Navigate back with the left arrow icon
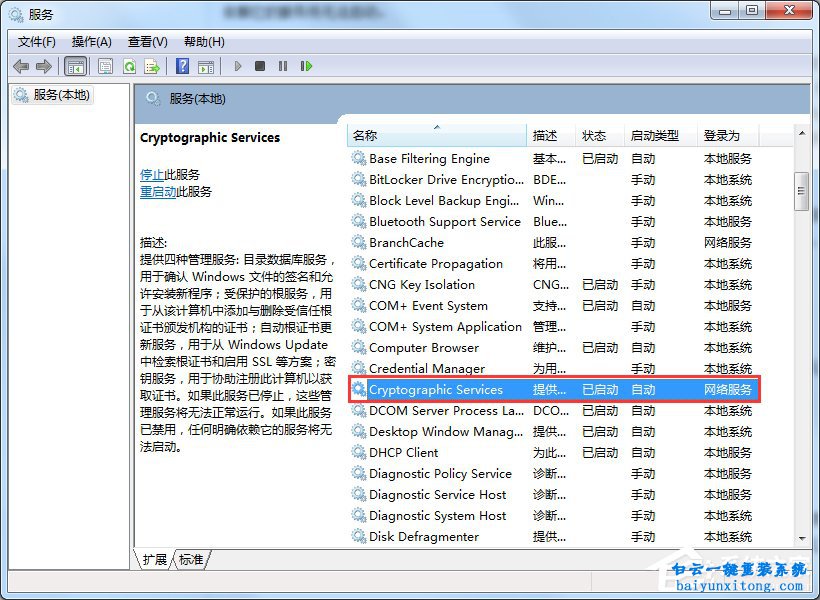The width and height of the screenshot is (820, 600). click(22, 66)
